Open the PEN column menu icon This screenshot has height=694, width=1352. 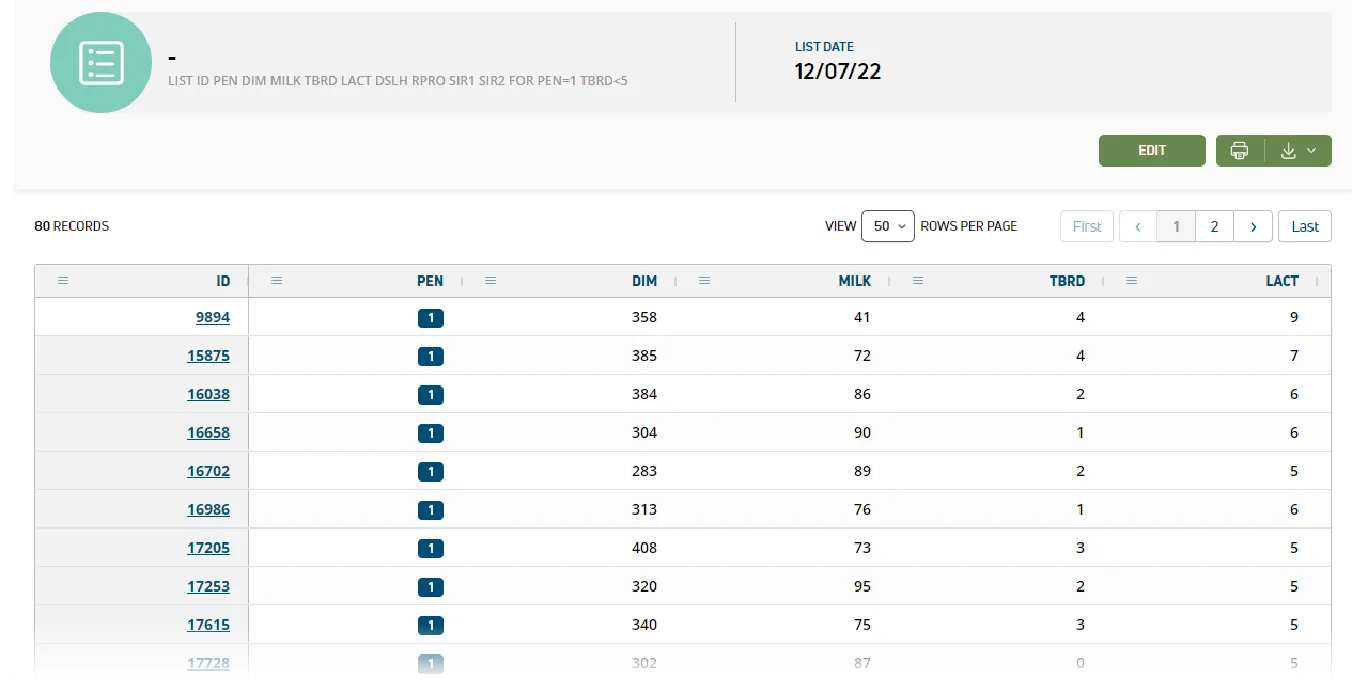(277, 281)
